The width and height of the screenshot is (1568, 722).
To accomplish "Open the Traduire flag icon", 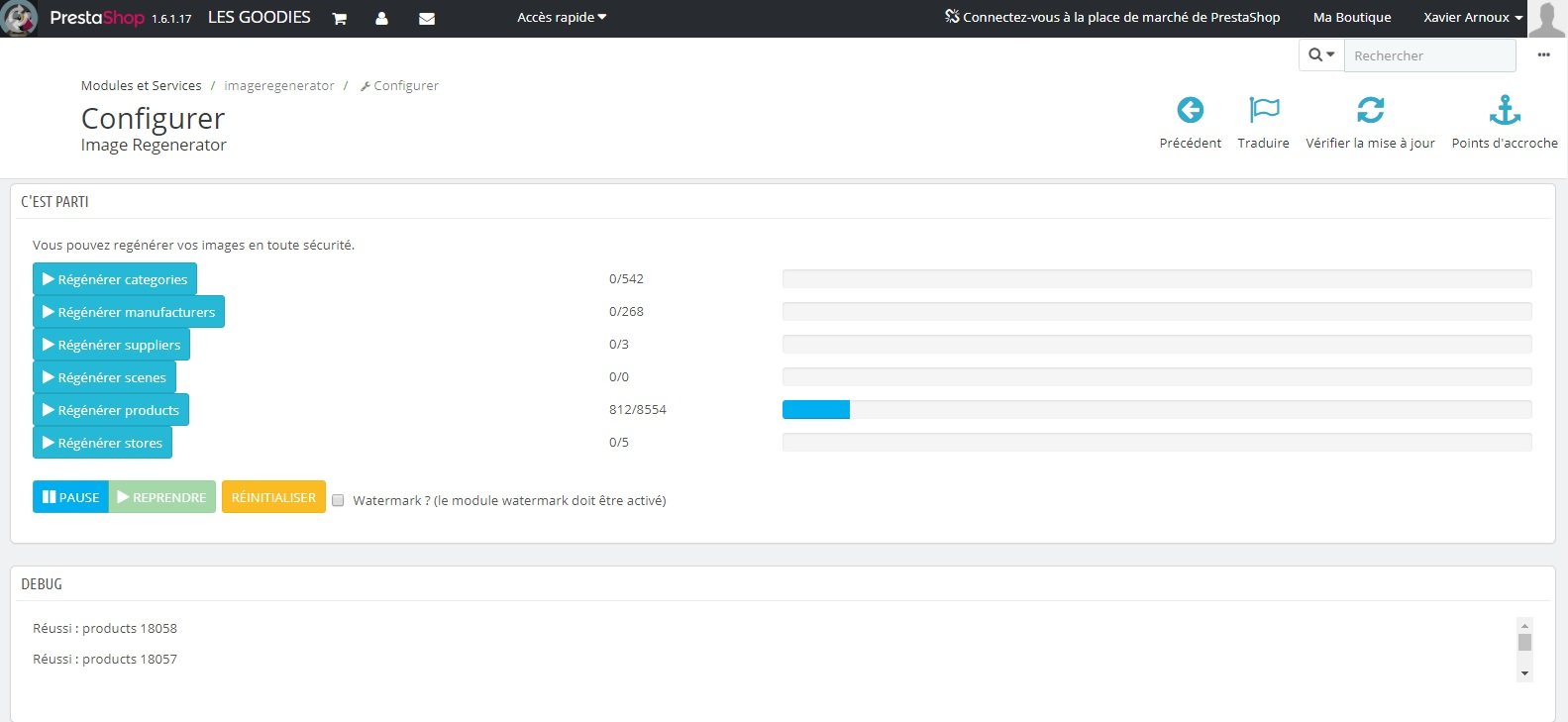I will click(x=1264, y=110).
